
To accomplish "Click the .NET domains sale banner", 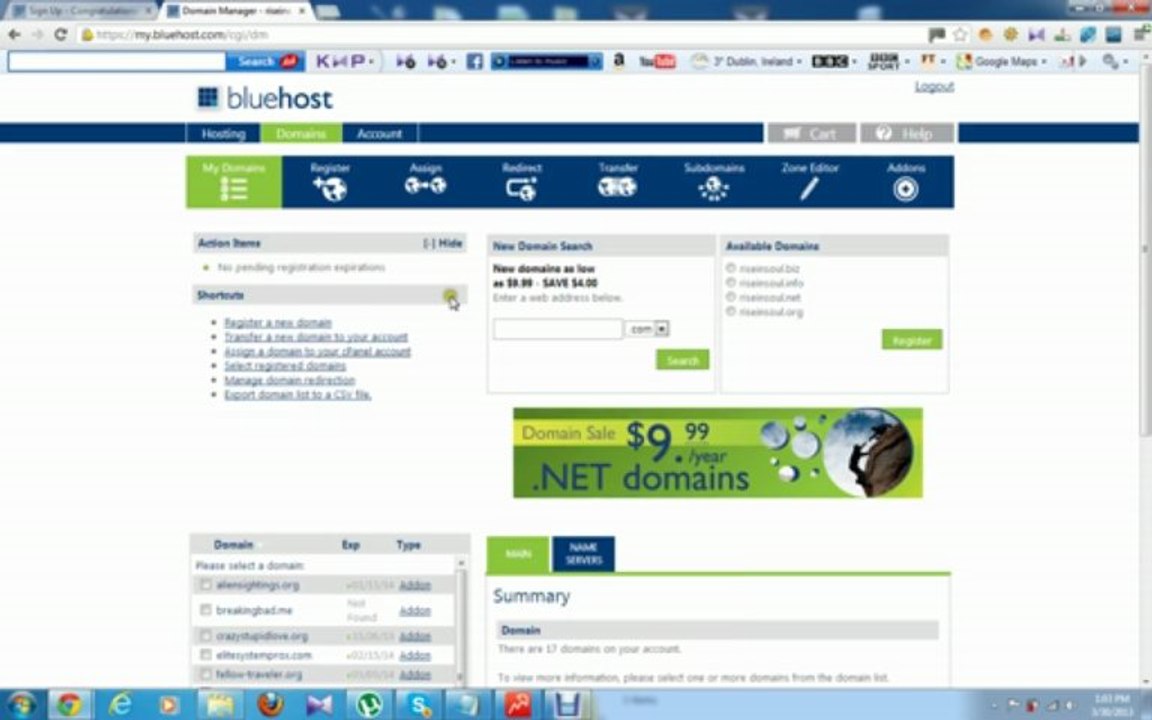I will pos(718,453).
